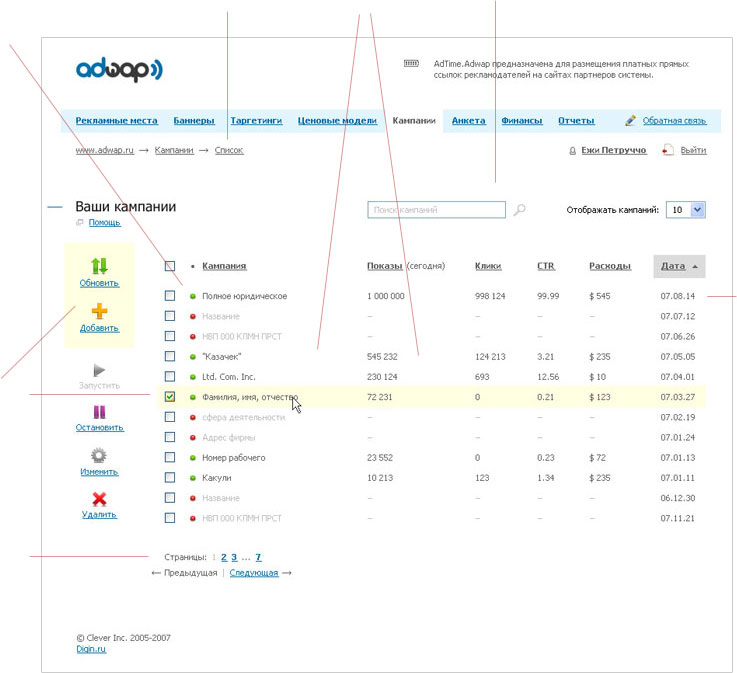The image size is (737, 673).
Task: Uncheck the Фамилия, имя, отчество campaign checkbox
Action: point(170,397)
